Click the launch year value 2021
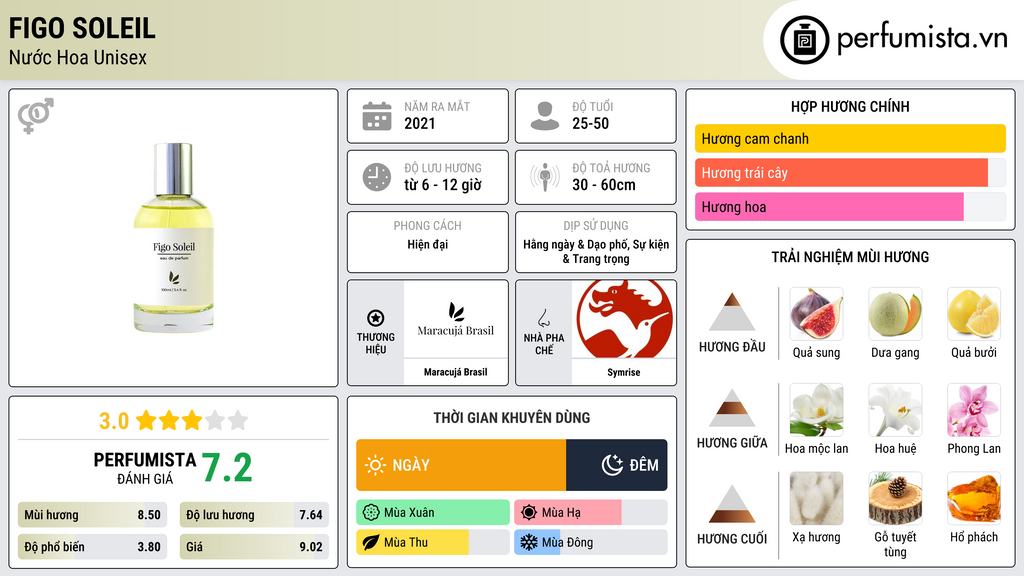1024x576 pixels. [x=420, y=123]
